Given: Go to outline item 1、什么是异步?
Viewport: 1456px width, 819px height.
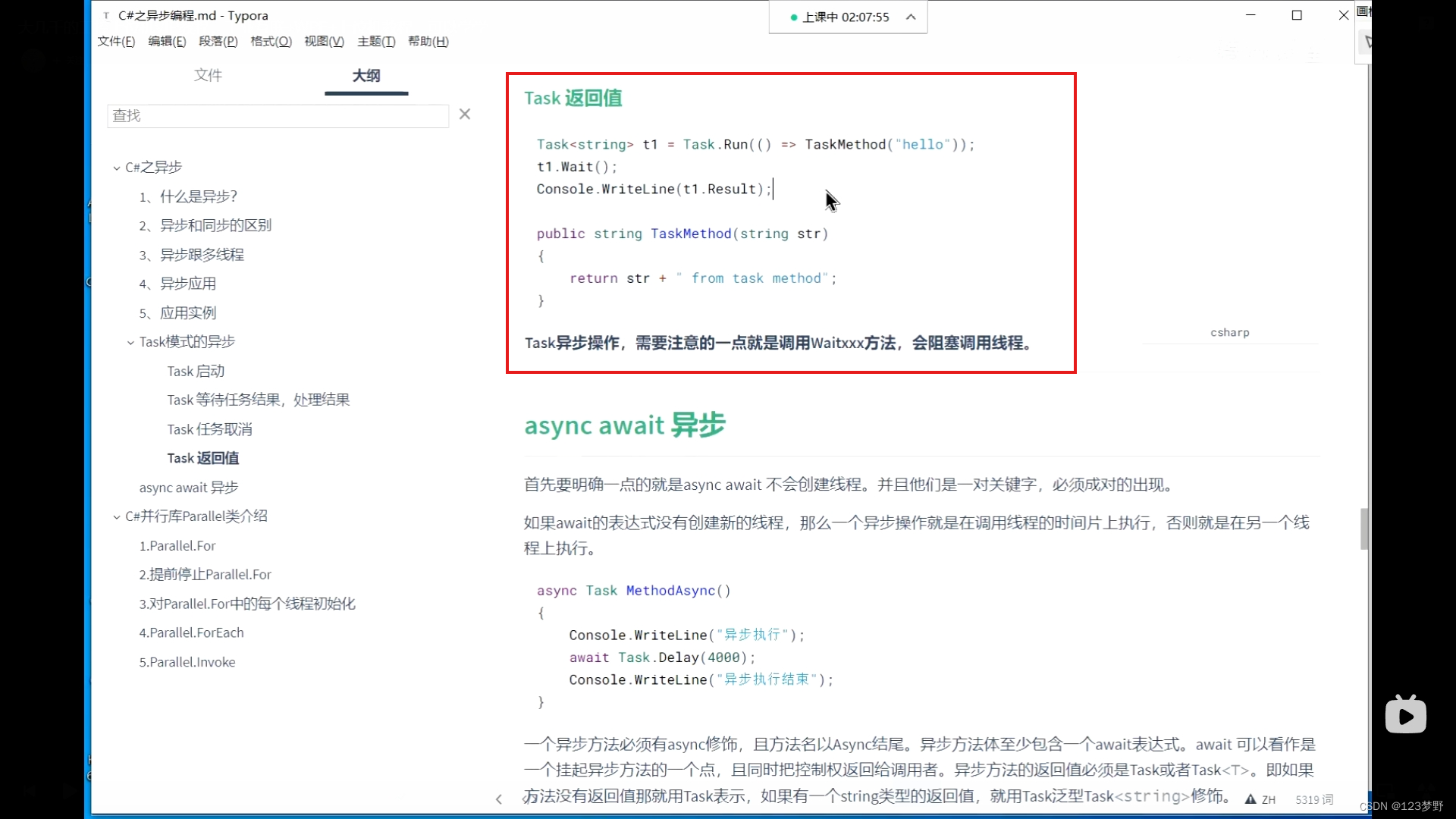Looking at the screenshot, I should pos(188,196).
